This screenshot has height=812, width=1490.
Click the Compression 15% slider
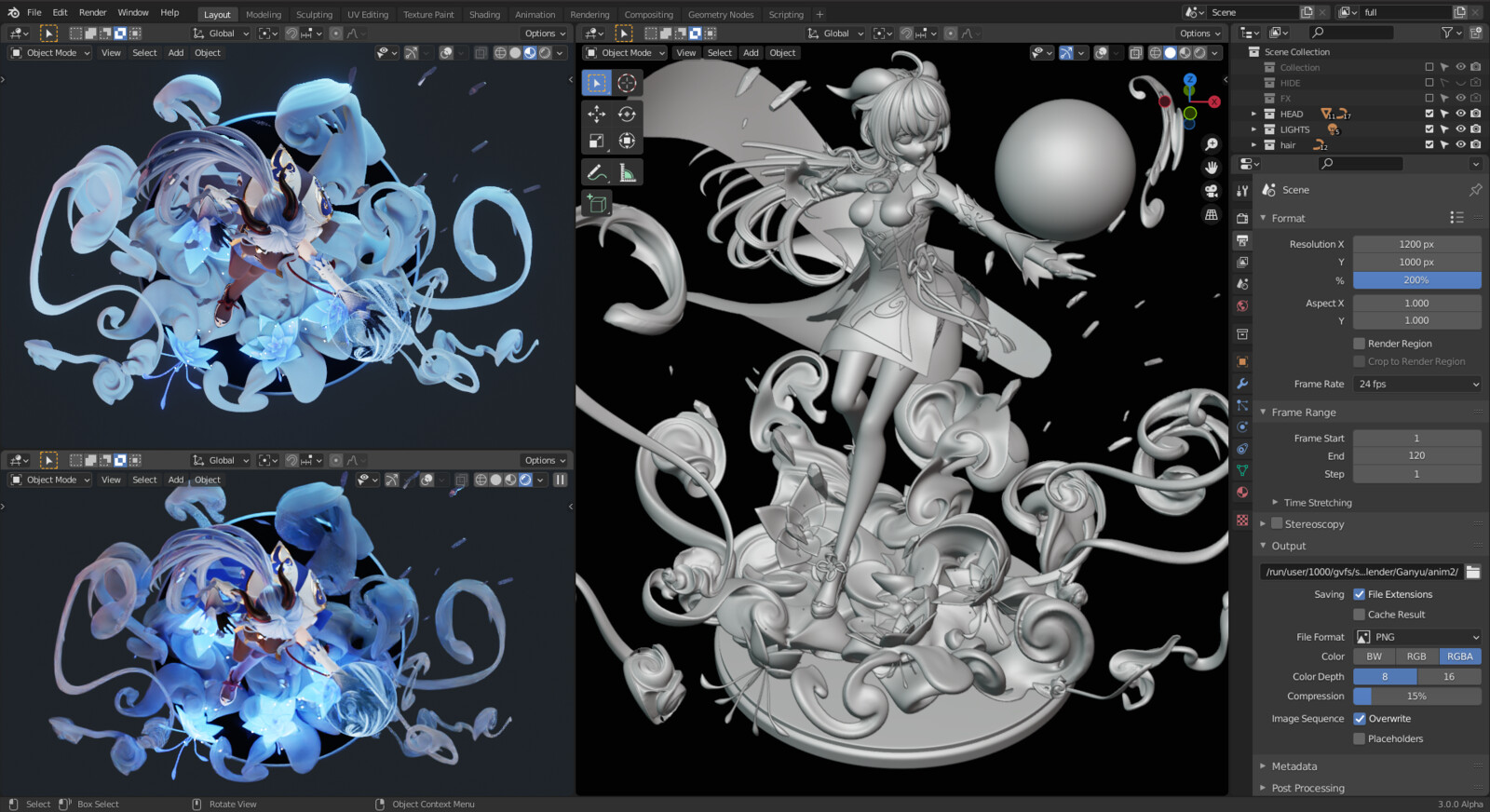pos(1416,697)
